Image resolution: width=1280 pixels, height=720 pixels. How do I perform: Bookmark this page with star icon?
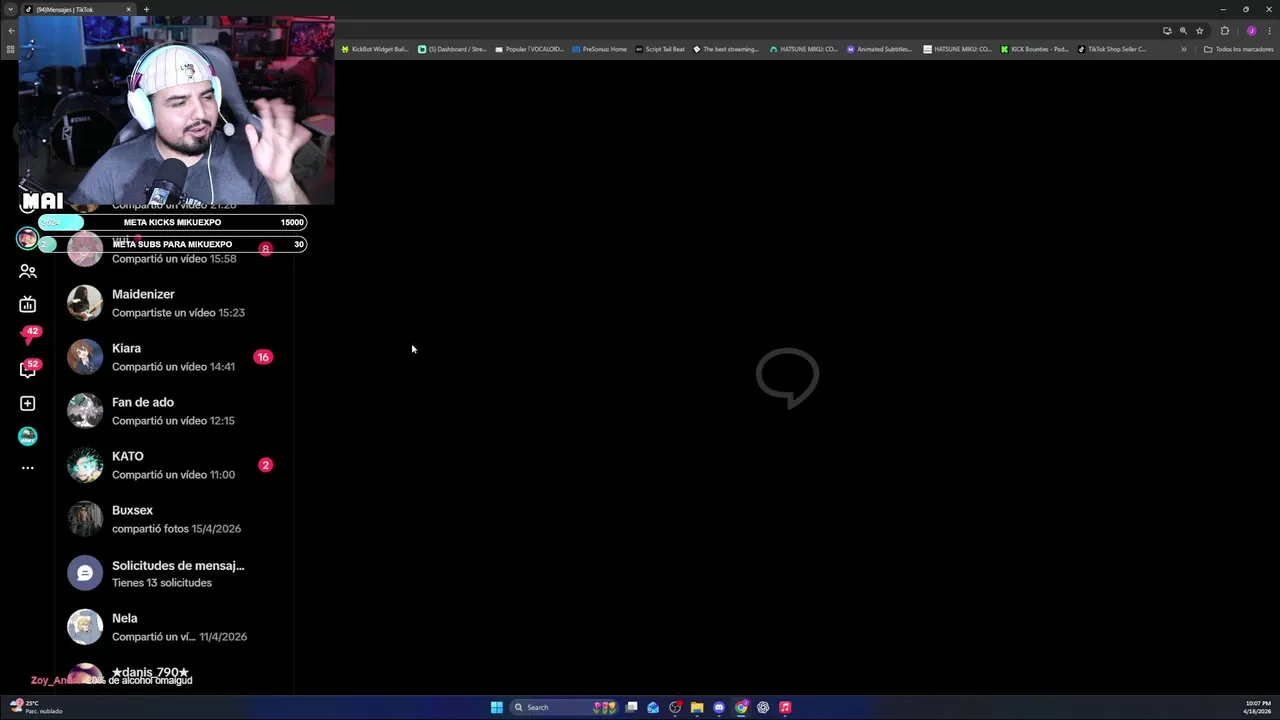1200,31
